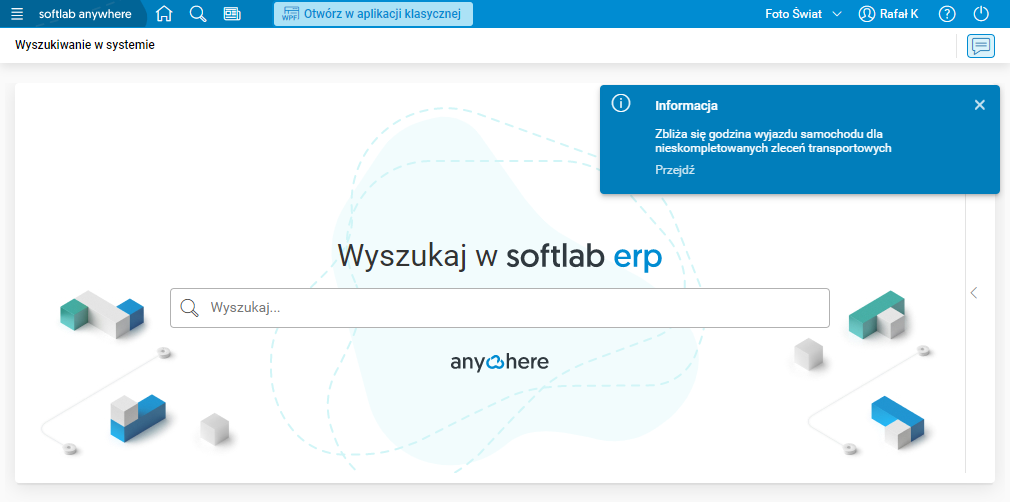Click the notification message about zleceń transportowych

(773, 141)
